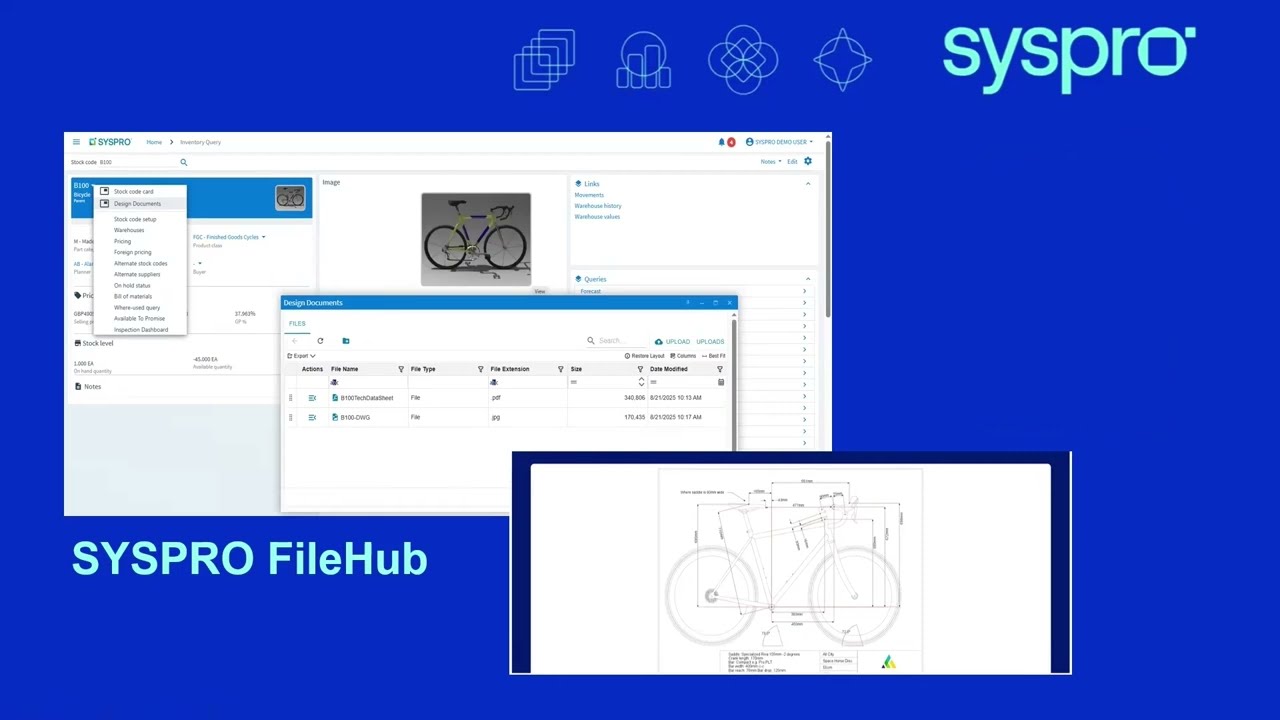Open the Warehouse values link
Screen dimensions: 1280x720
[597, 217]
